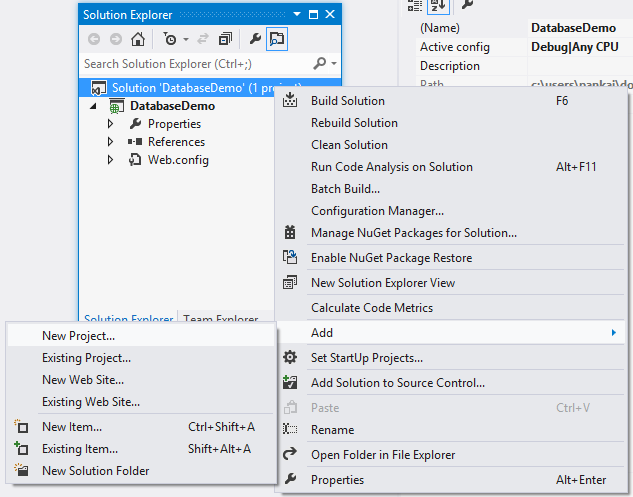Open the Solution Explorer window position dropdown

tap(297, 14)
